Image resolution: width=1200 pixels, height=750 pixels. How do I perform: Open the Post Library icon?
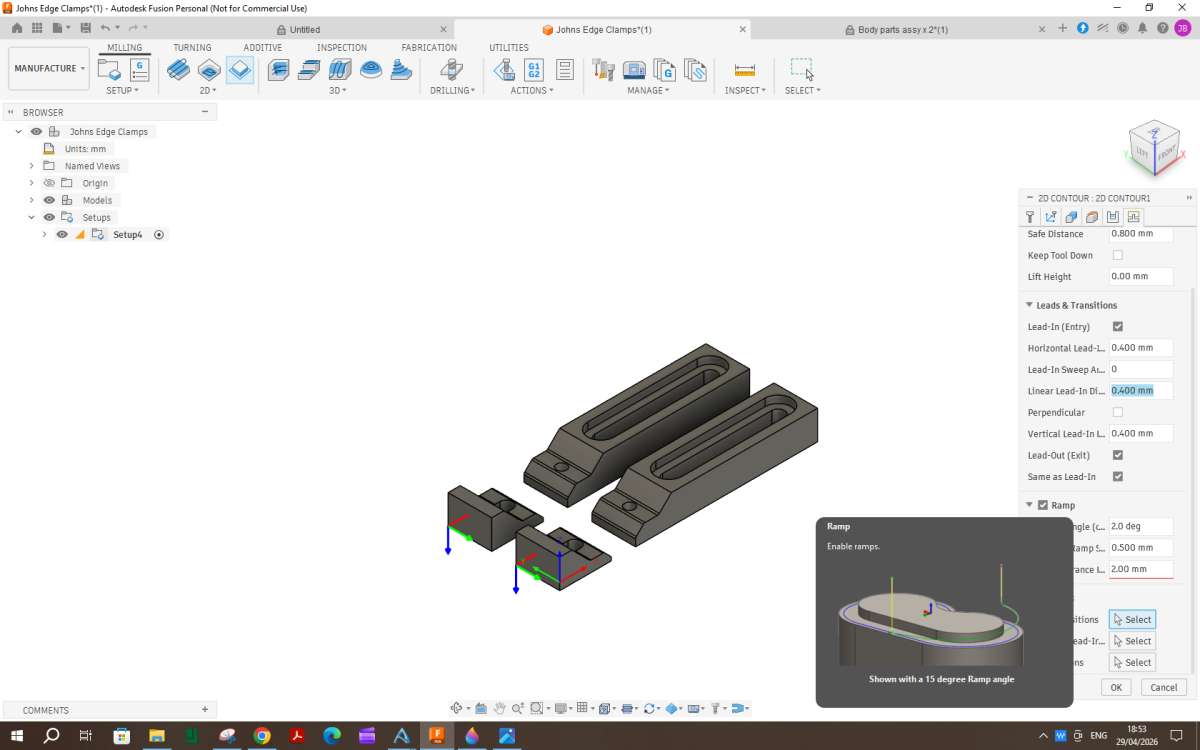[664, 70]
